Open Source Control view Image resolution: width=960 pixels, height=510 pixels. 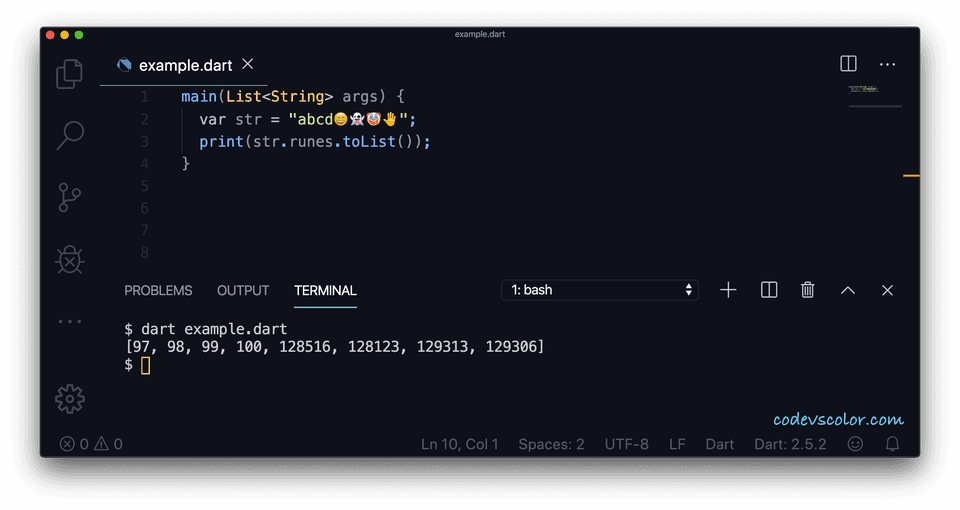(x=69, y=197)
